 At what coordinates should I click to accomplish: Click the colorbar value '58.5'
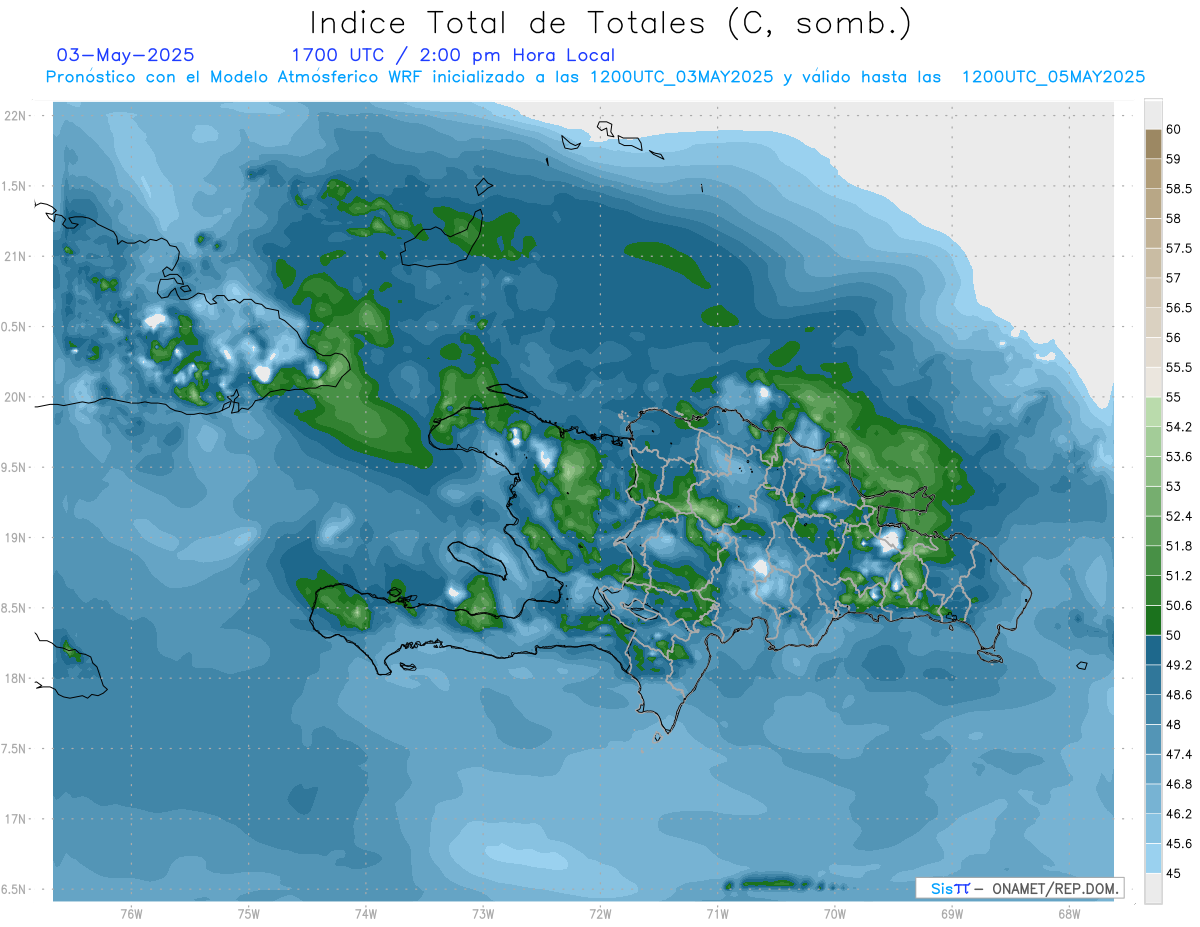(x=1178, y=188)
